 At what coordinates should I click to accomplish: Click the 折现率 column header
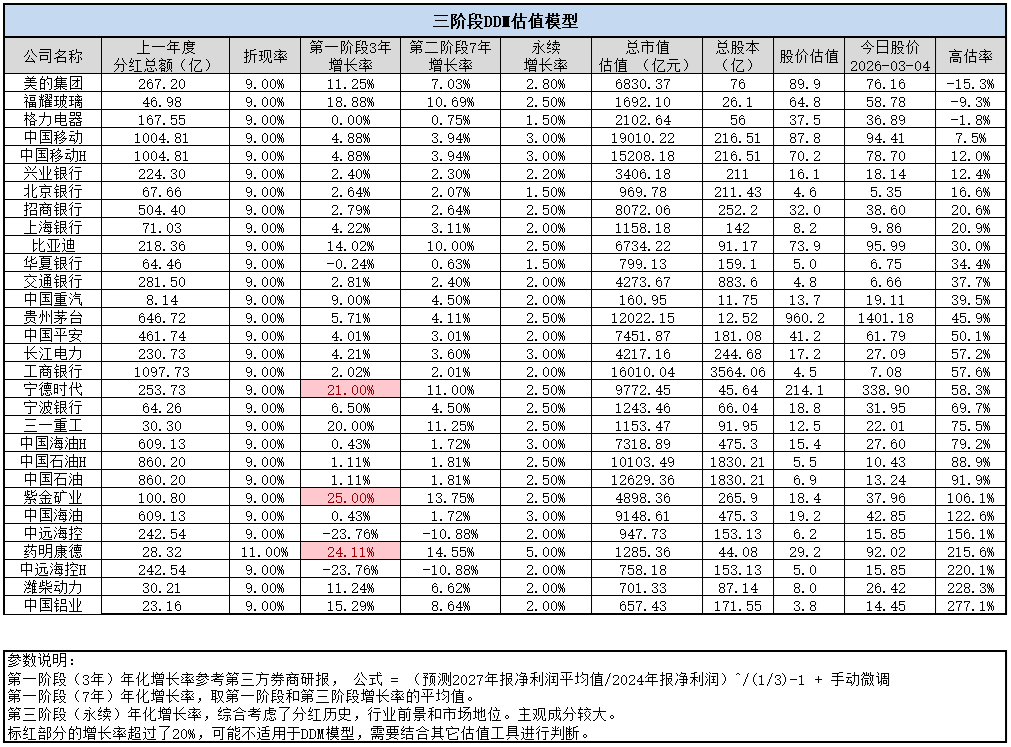(x=264, y=55)
